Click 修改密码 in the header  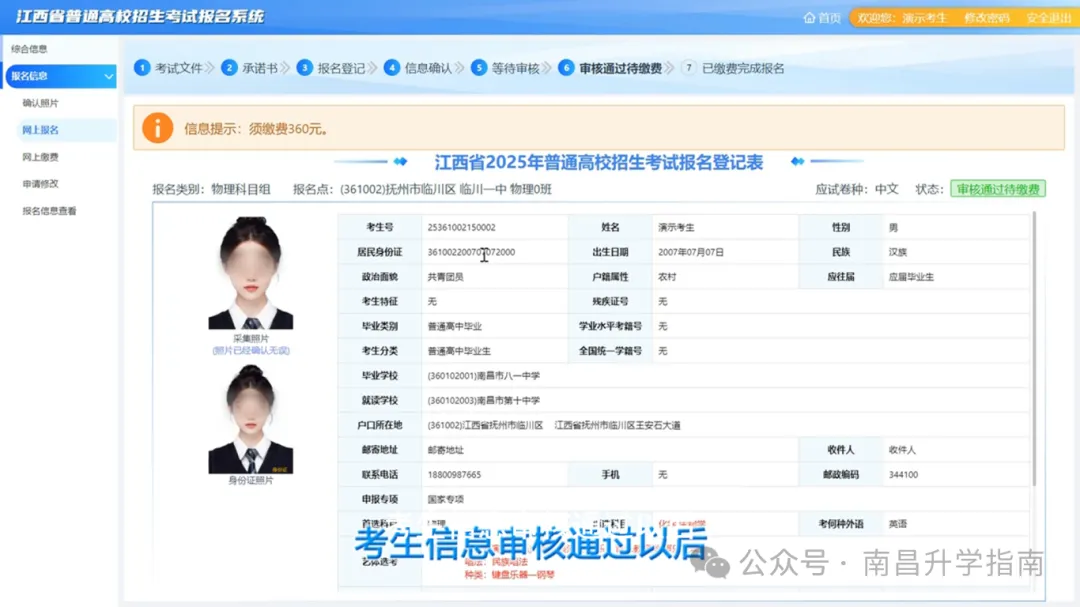click(x=986, y=18)
